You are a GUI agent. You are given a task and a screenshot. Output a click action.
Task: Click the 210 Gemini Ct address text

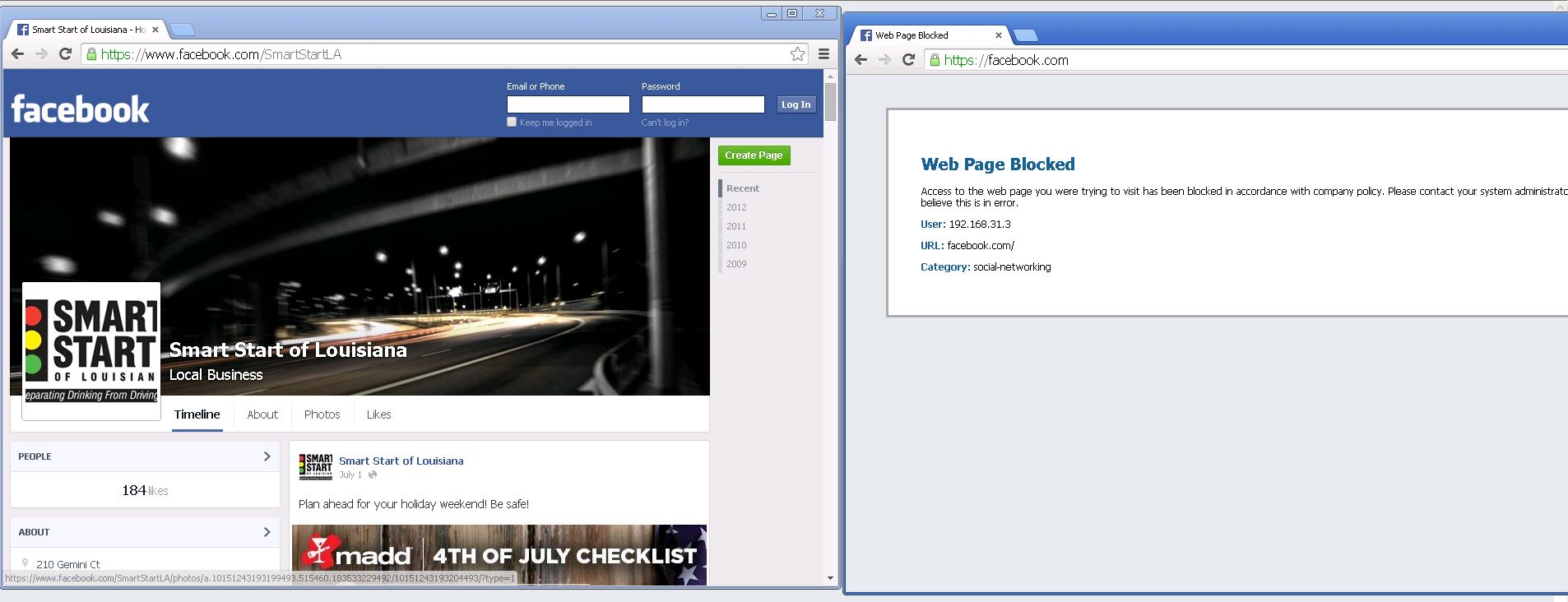(x=68, y=564)
